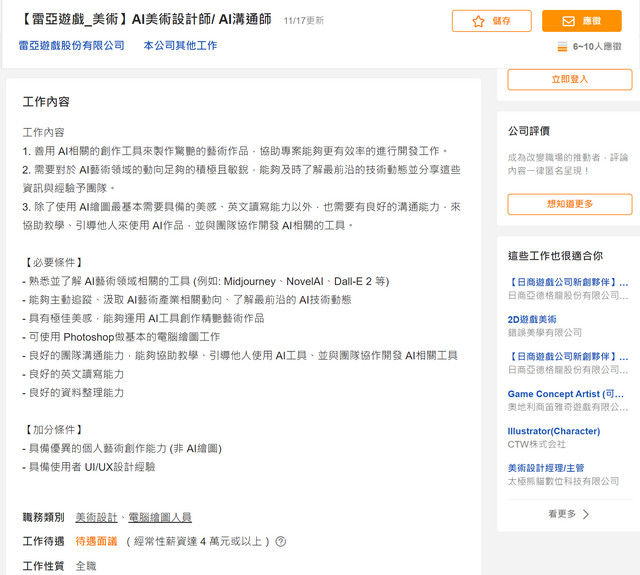Screen dimensions: 640x575
Task: Click the applicant count bars icon
Action: click(562, 47)
